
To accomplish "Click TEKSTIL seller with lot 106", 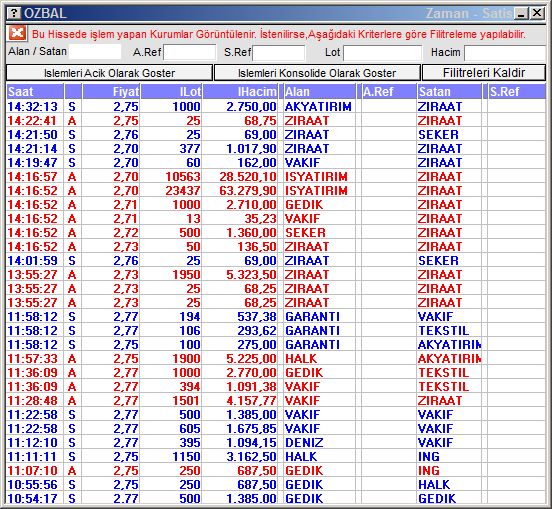I will (444, 331).
